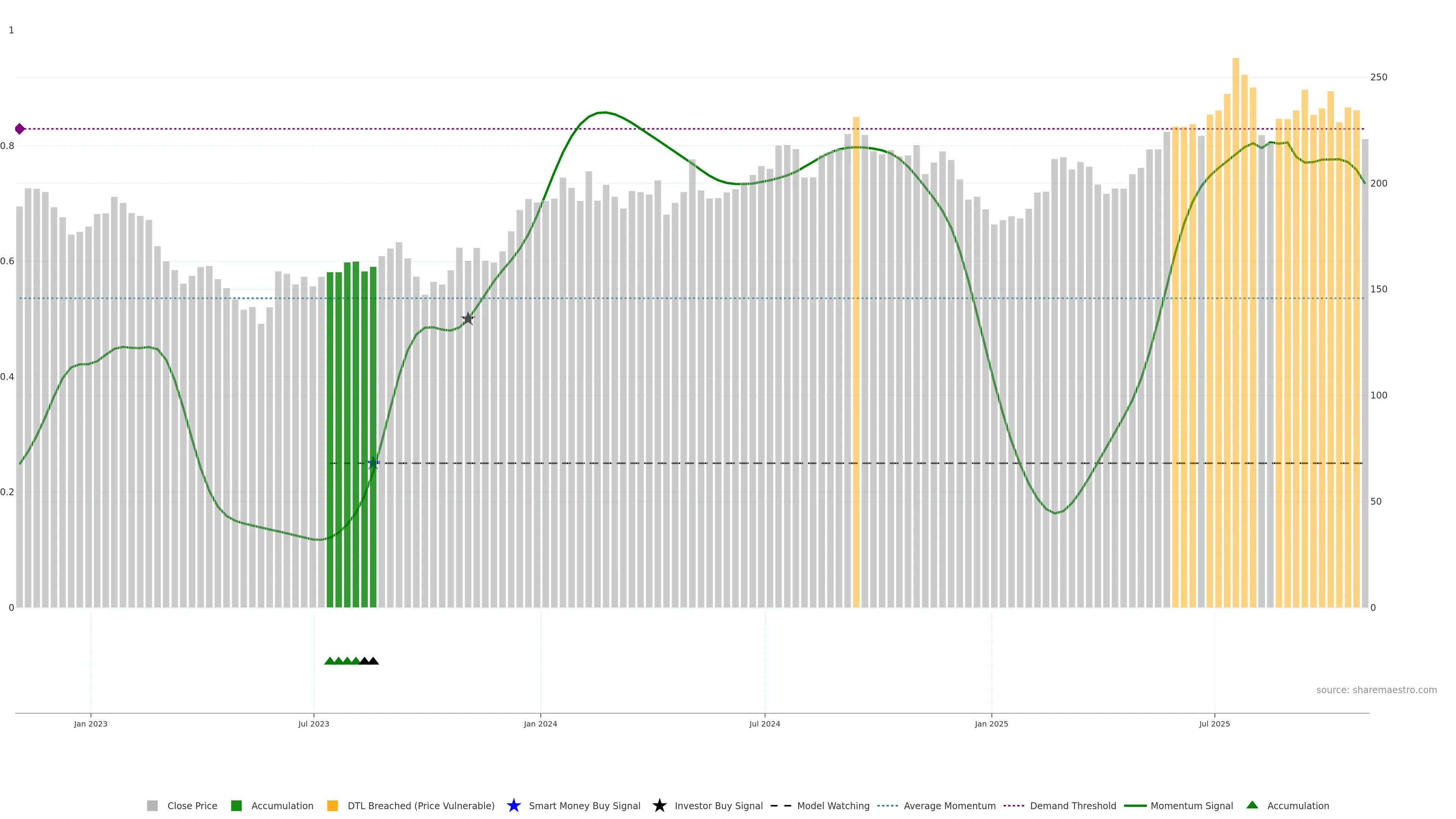1456x819 pixels.
Task: Click the green triangle legend icon
Action: tap(1252, 805)
